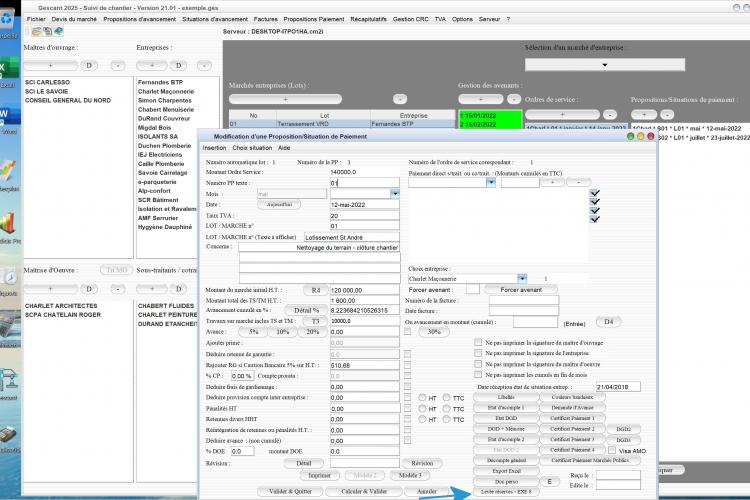
Task: Tick 'Ne pas imprimer la signature du maître d'ouvrage'
Action: point(478,342)
